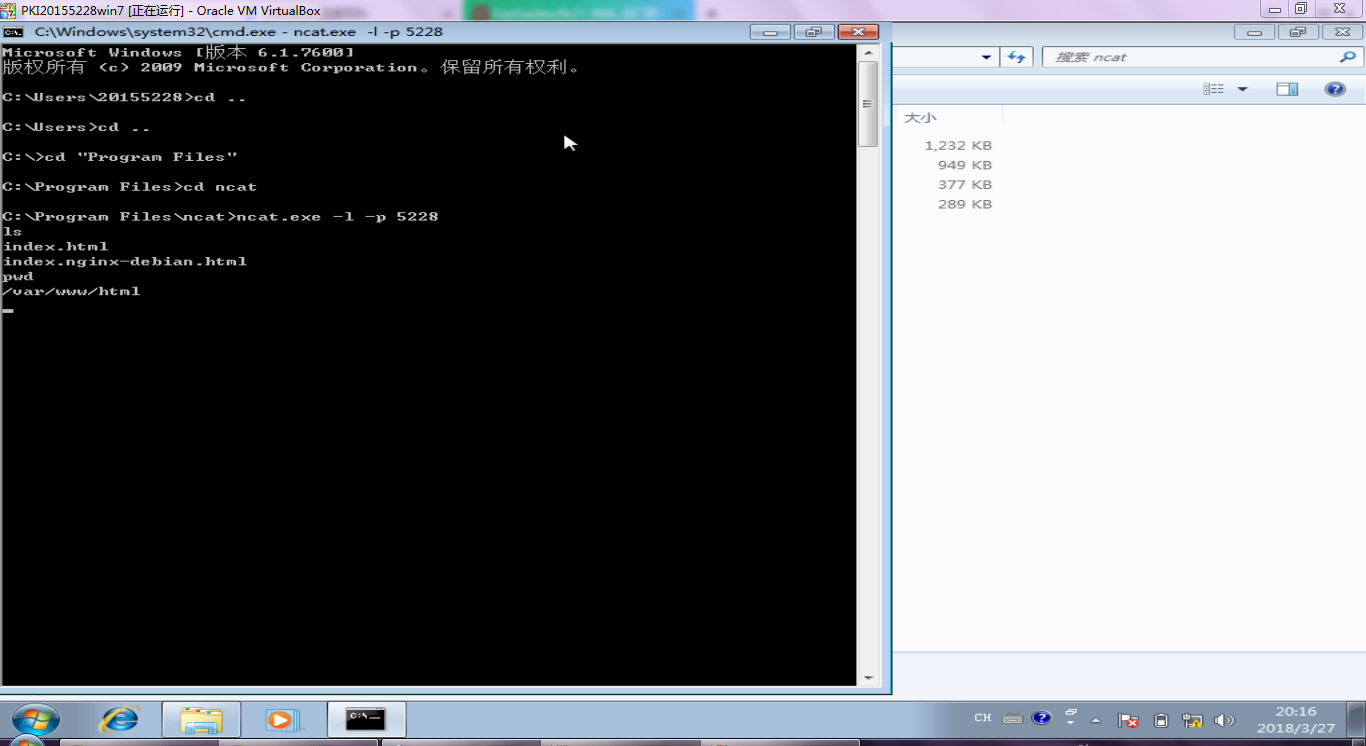Toggle the Explorer preview pane
This screenshot has height=746, width=1366.
1287,89
